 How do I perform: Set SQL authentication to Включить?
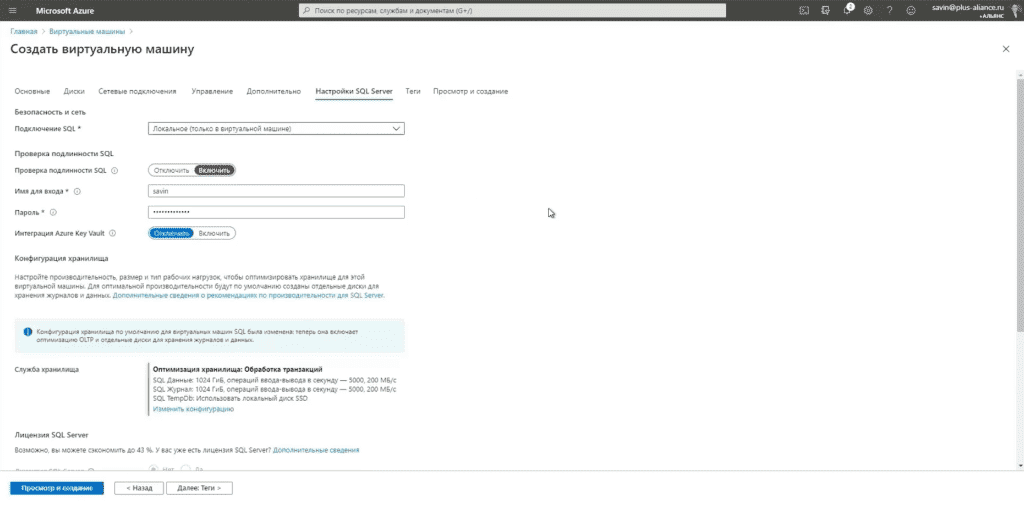click(214, 171)
